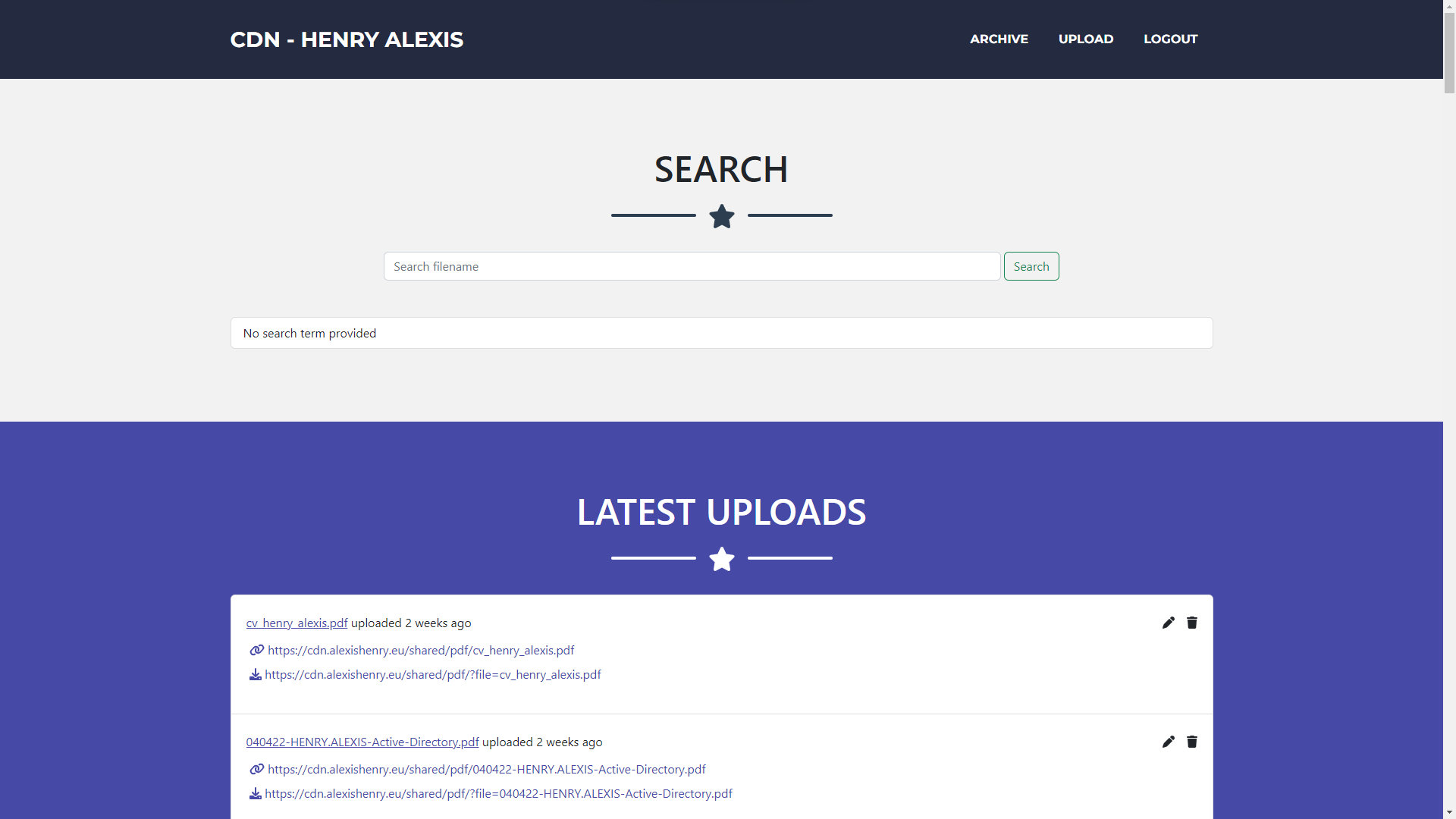Click the edit icon for cv_henry_alexis.pdf

(1167, 622)
